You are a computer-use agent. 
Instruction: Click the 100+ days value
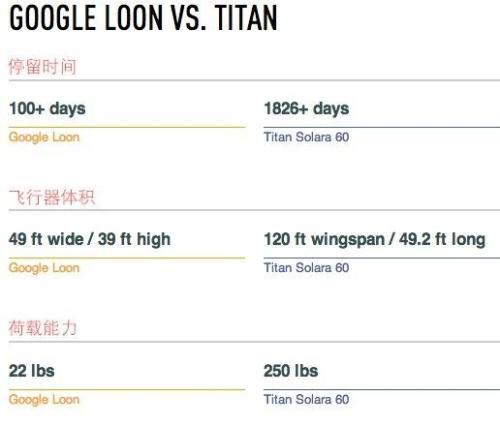tap(47, 109)
